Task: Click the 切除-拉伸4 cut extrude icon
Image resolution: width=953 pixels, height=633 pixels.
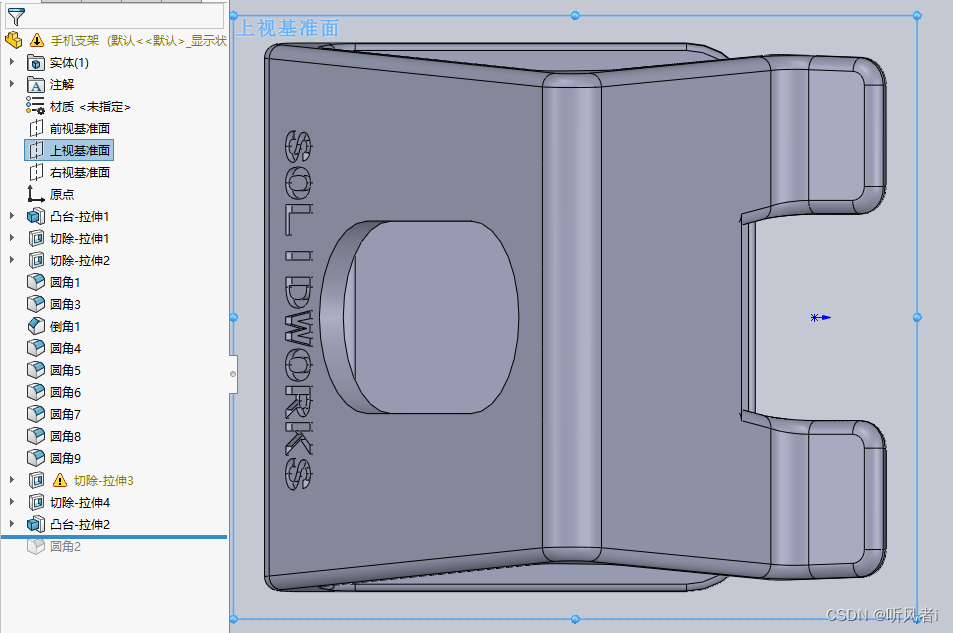Action: click(36, 502)
